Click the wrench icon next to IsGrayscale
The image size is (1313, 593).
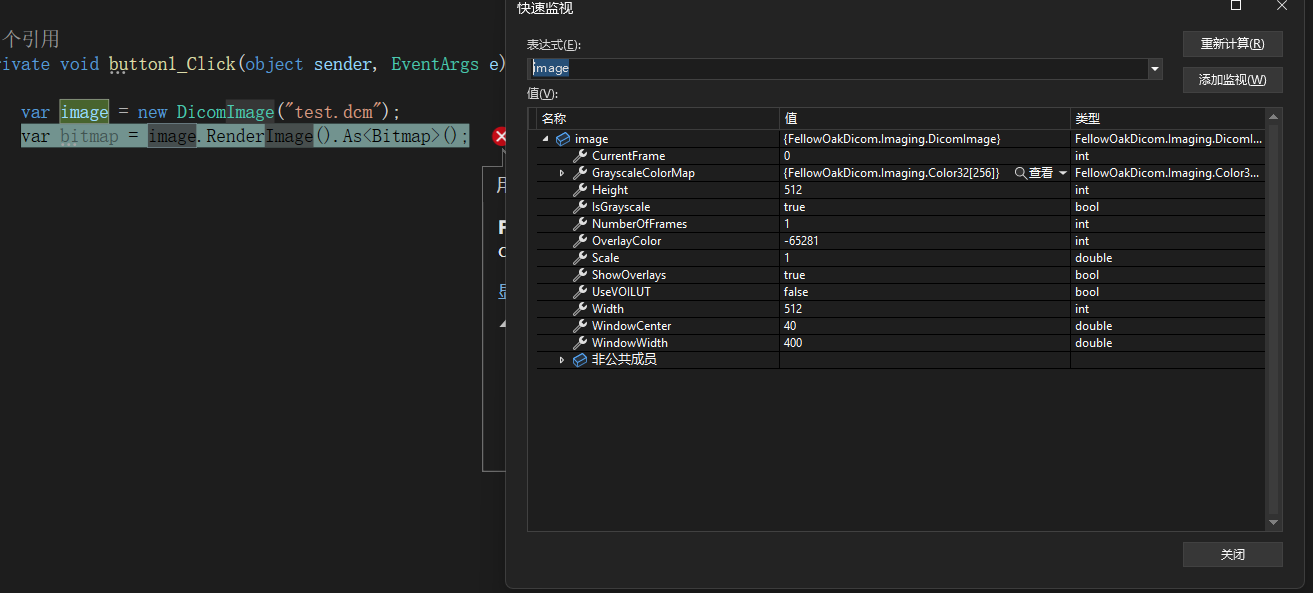point(580,206)
